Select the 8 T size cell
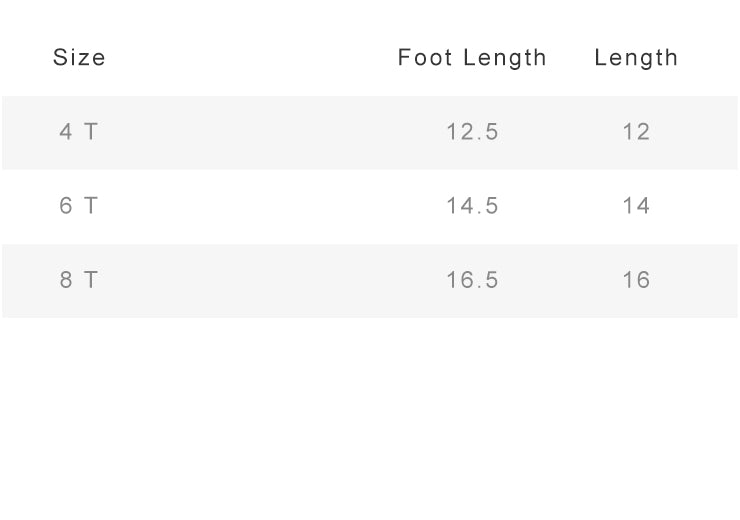This screenshot has height=520, width=740. (78, 280)
